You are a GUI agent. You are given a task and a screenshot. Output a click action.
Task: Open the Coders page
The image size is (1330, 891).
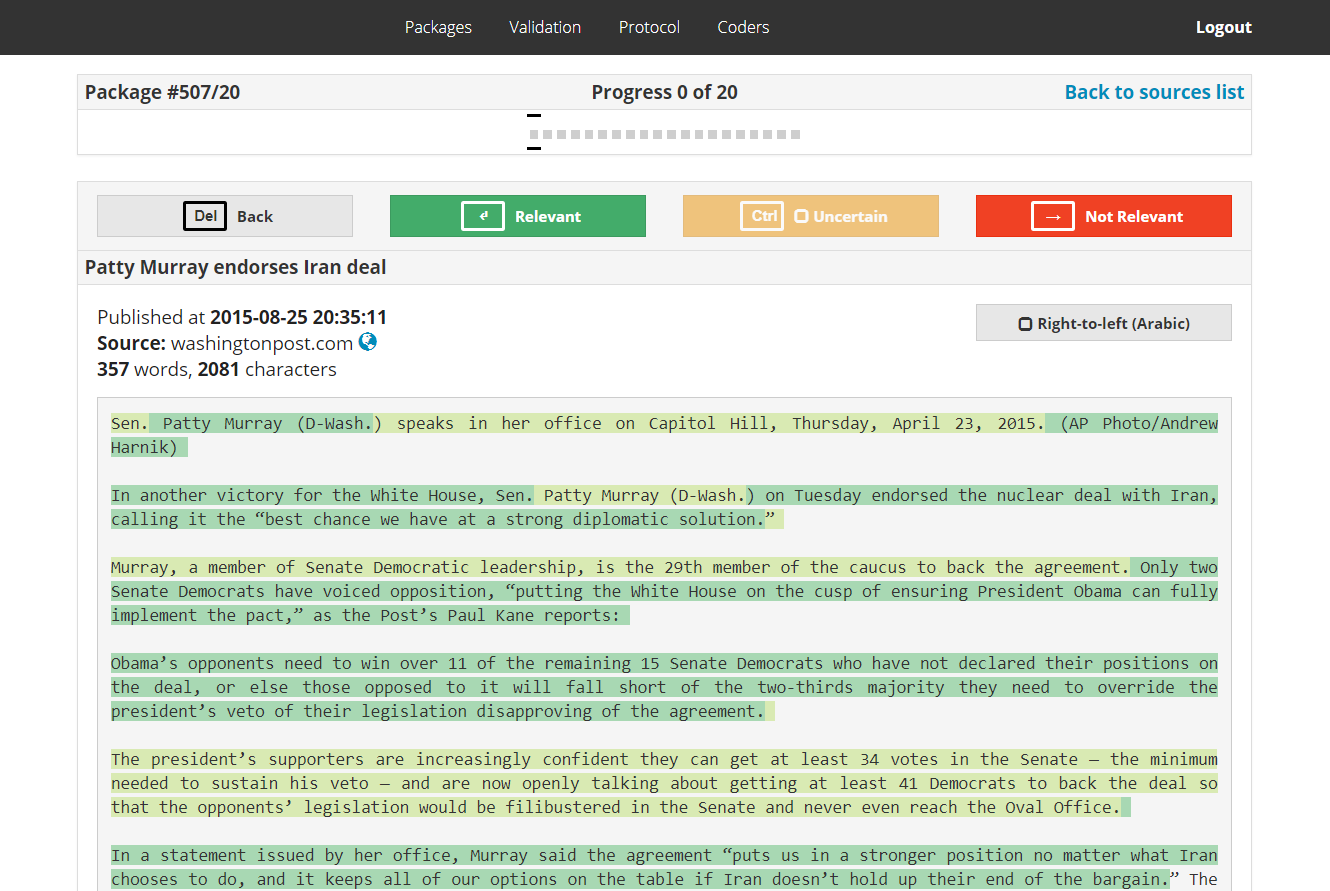(x=743, y=27)
